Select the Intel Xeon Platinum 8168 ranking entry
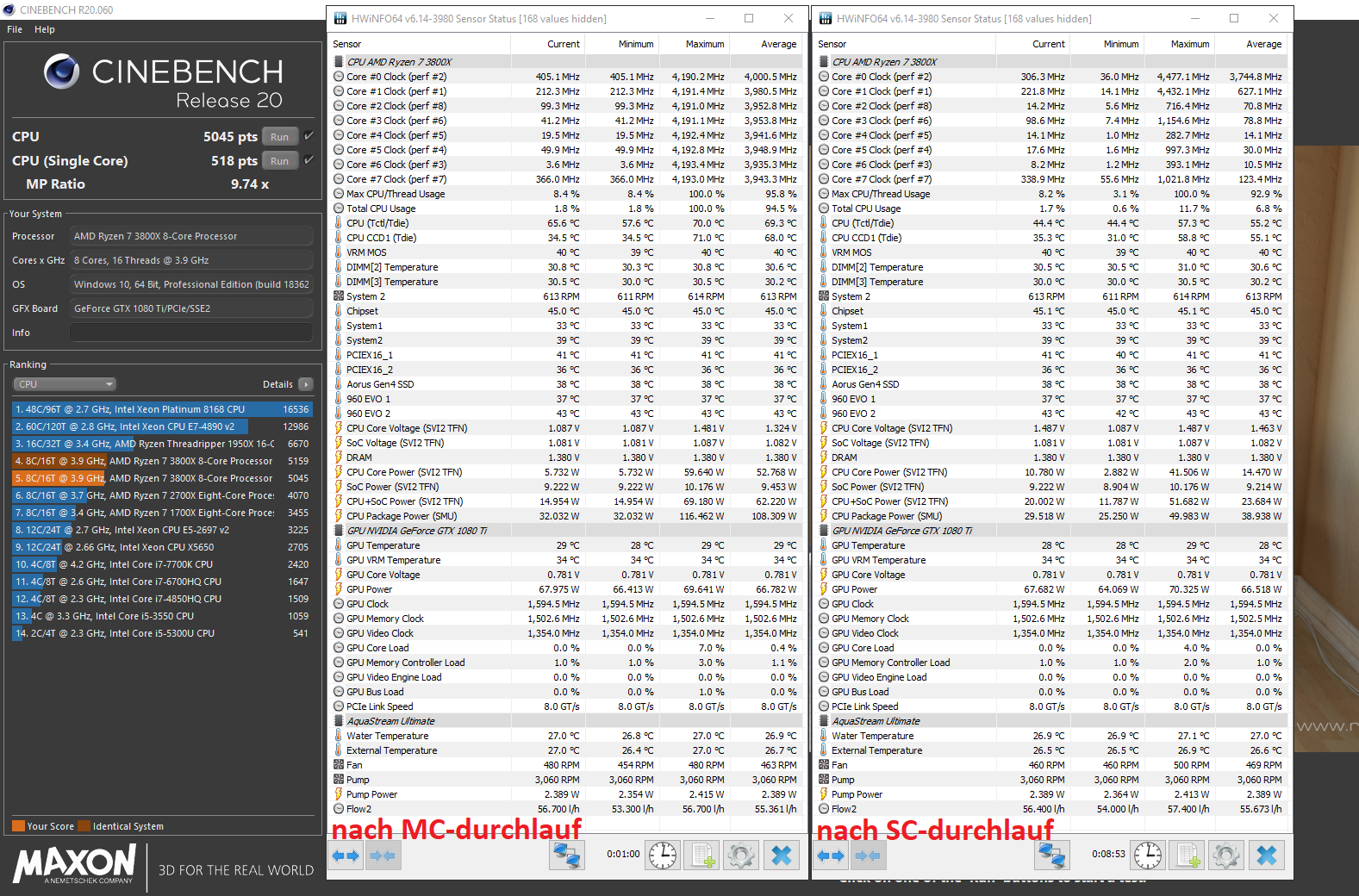Image resolution: width=1359 pixels, height=896 pixels. pos(162,409)
